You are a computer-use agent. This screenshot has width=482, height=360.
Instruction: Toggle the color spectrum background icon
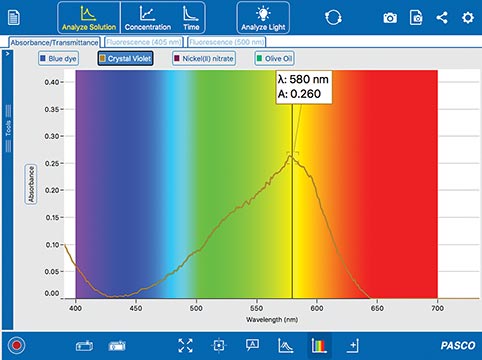[x=319, y=345]
